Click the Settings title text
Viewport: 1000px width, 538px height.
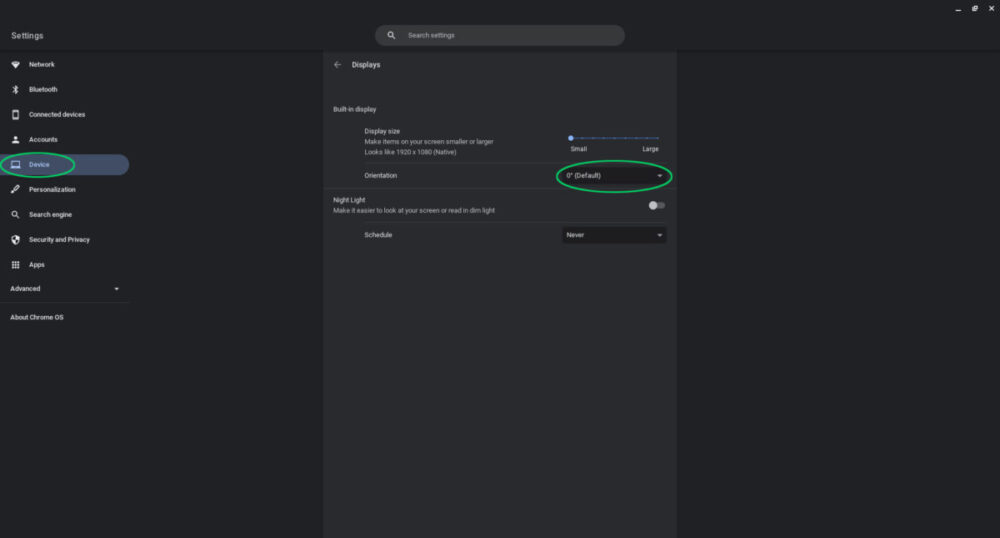click(27, 36)
